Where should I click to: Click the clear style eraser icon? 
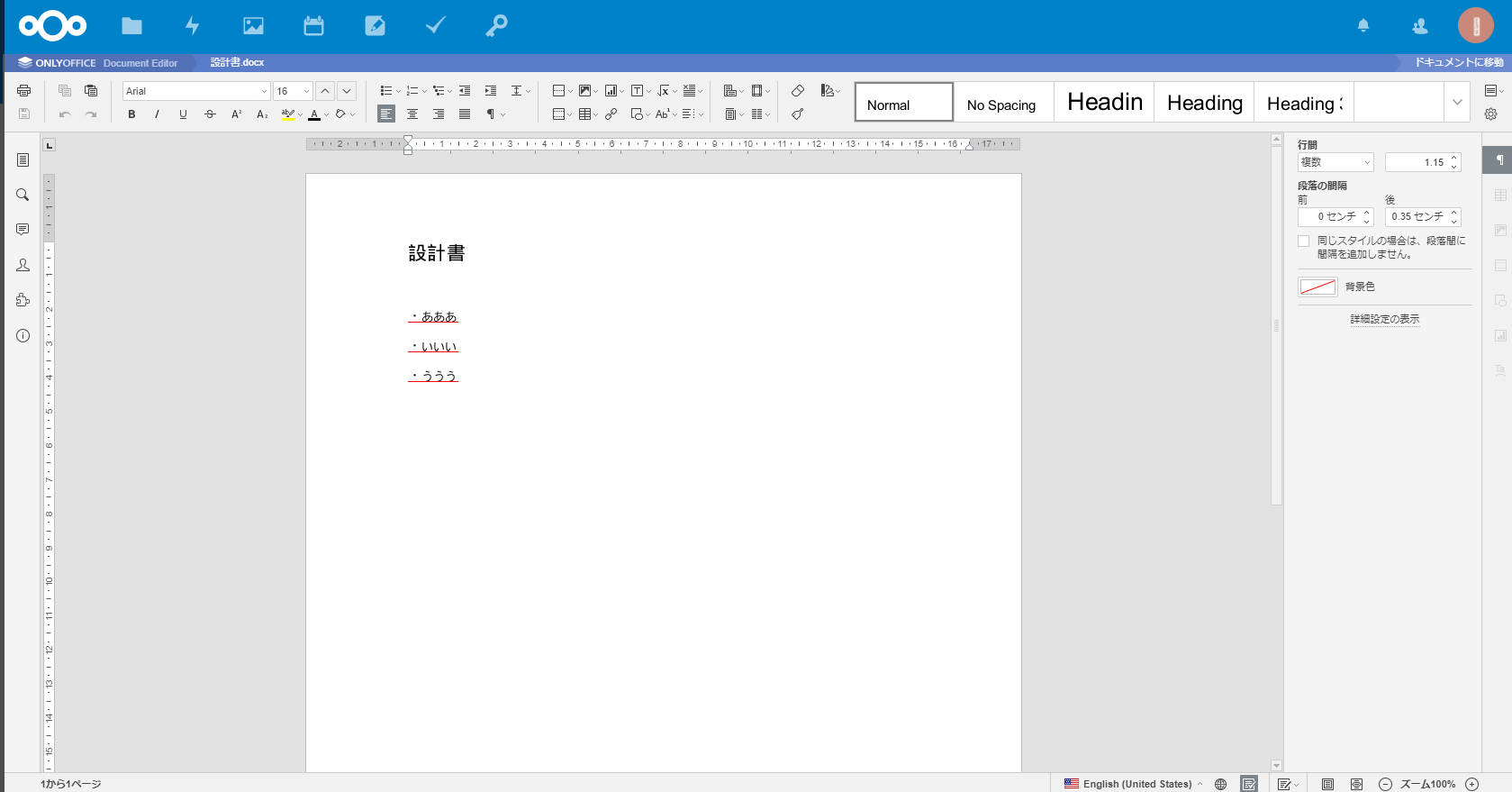click(798, 91)
